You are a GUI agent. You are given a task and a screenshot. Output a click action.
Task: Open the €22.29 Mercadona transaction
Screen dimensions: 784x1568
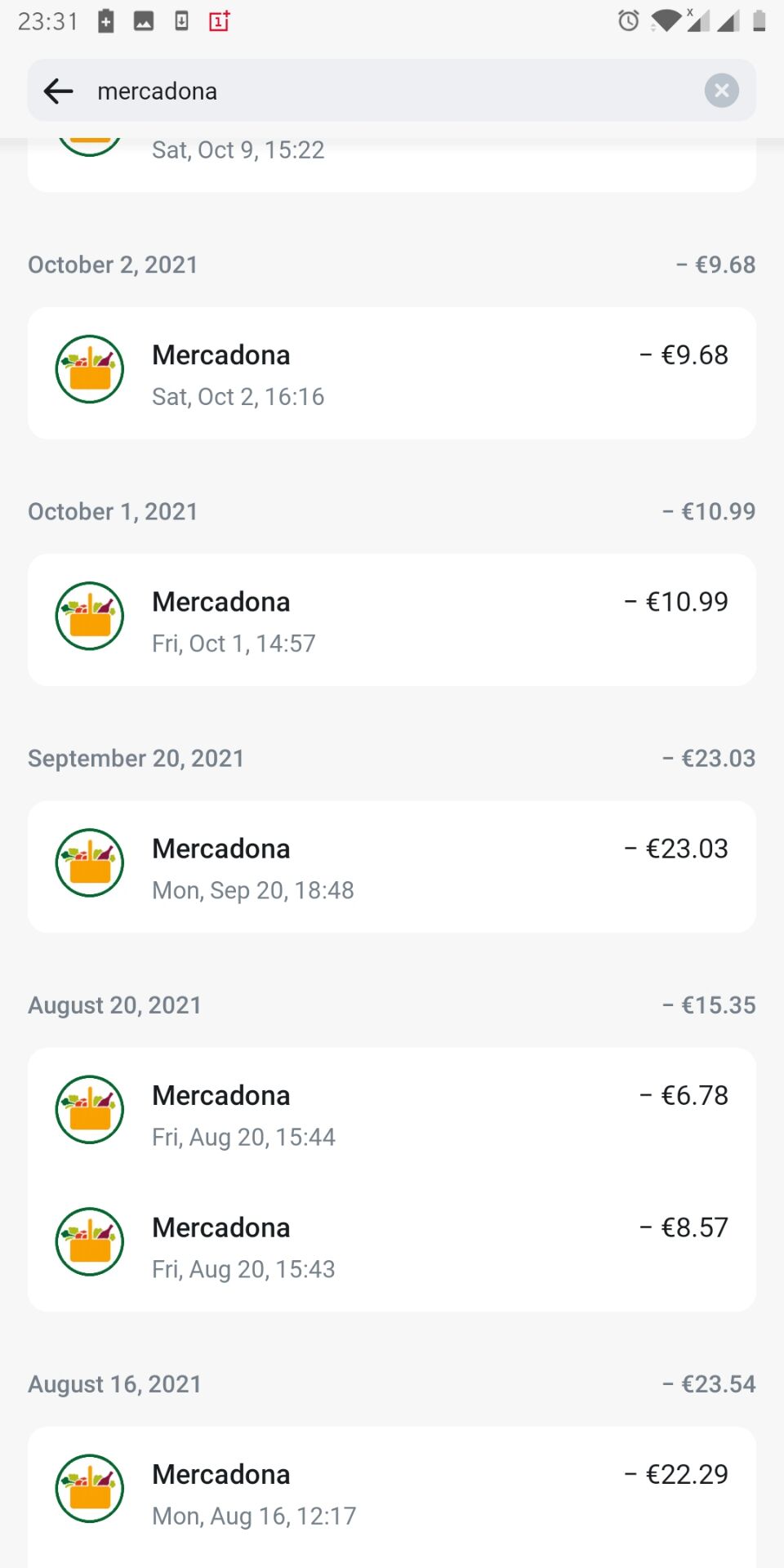point(392,1493)
